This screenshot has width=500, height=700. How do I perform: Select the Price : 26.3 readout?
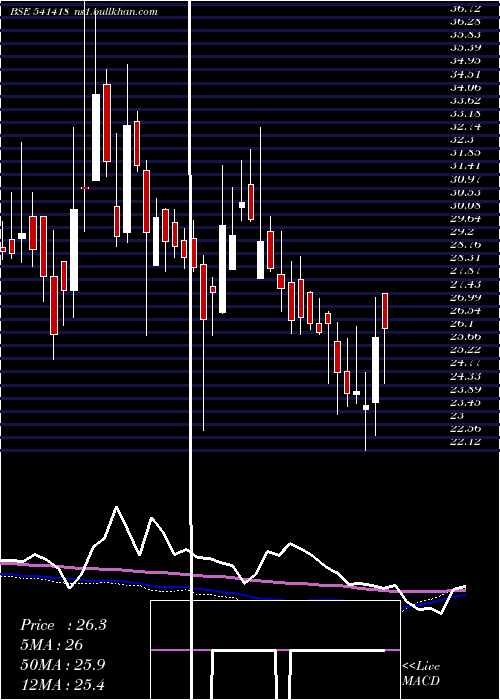[x=63, y=625]
